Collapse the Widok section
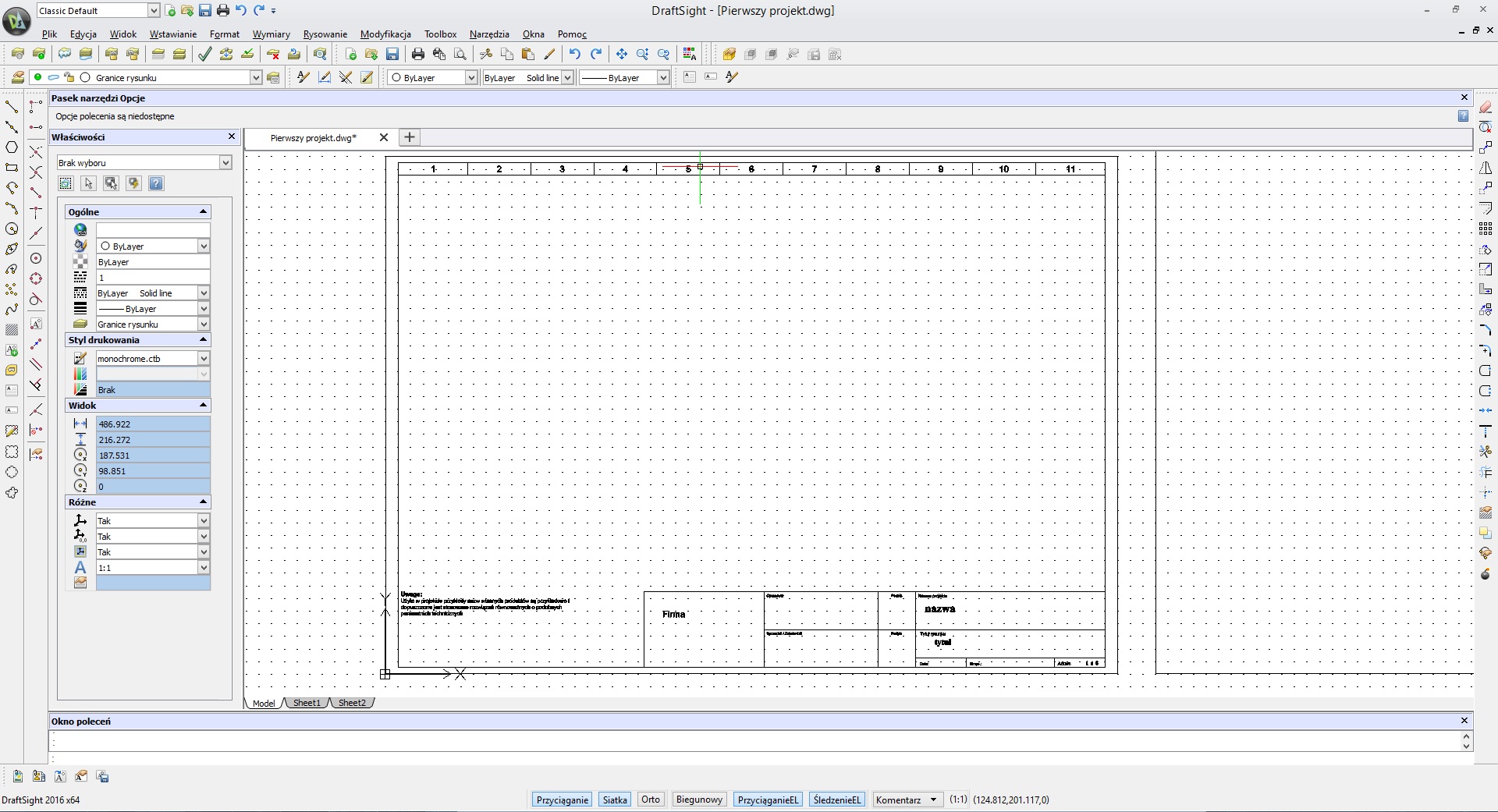 (x=203, y=405)
